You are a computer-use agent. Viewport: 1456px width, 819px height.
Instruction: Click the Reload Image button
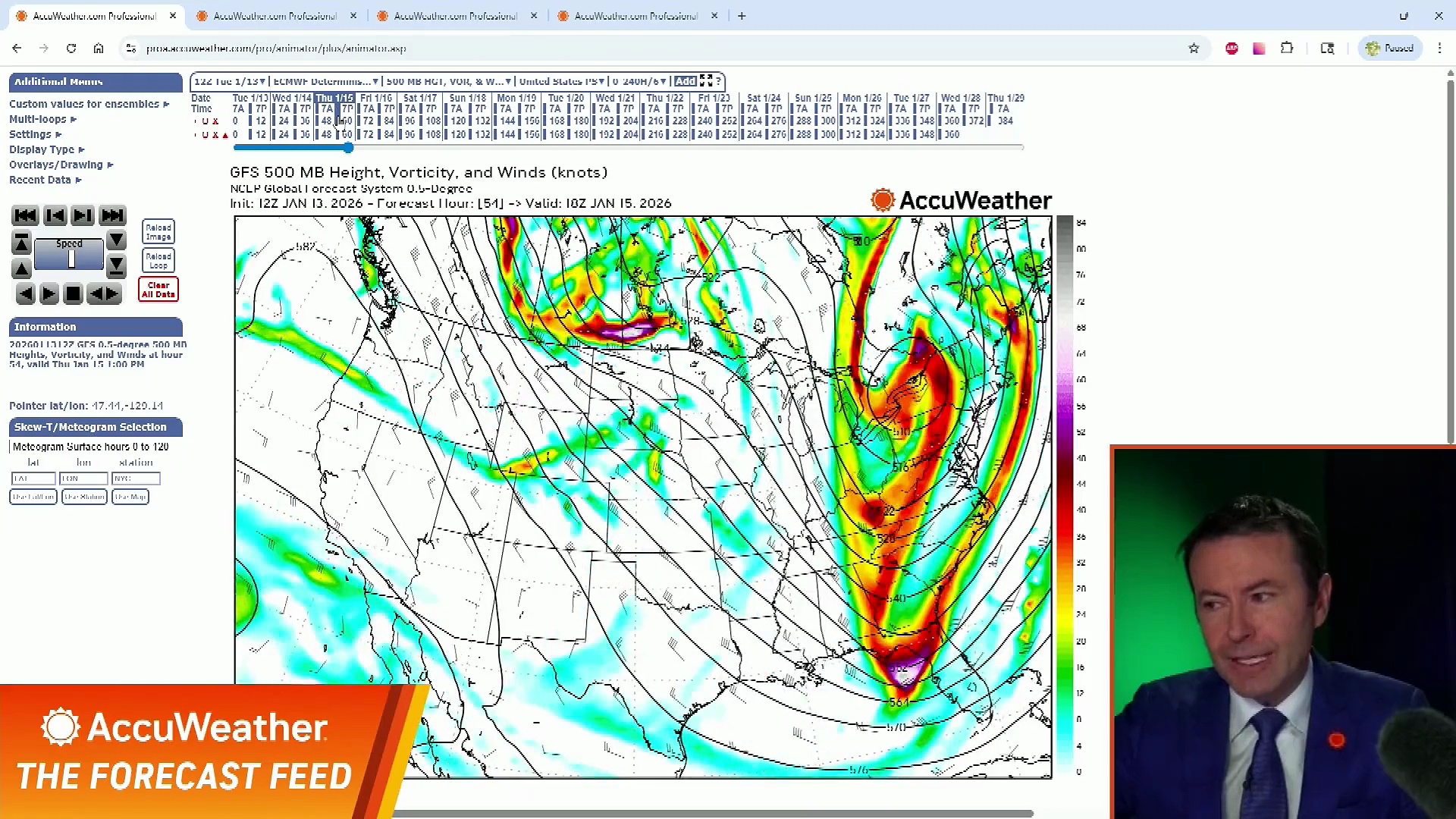pyautogui.click(x=158, y=231)
